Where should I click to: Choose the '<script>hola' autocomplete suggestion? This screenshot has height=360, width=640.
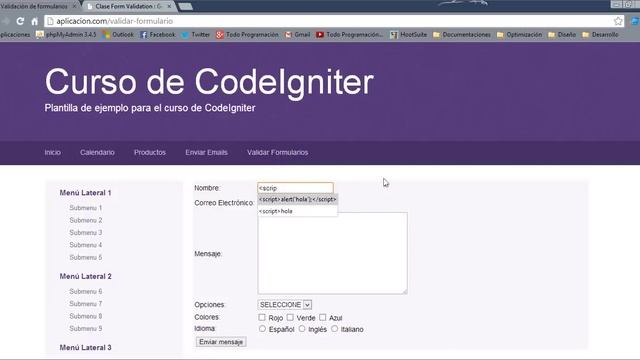298,211
